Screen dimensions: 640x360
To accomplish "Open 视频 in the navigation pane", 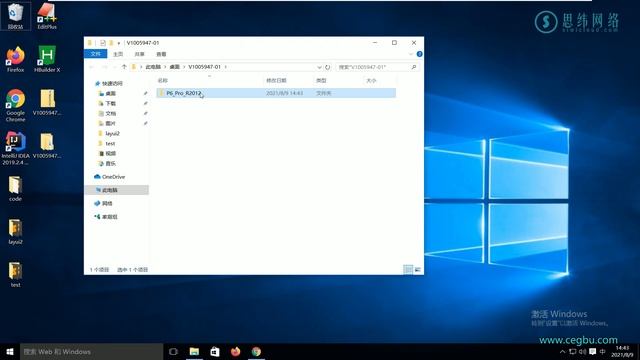I will click(111, 153).
